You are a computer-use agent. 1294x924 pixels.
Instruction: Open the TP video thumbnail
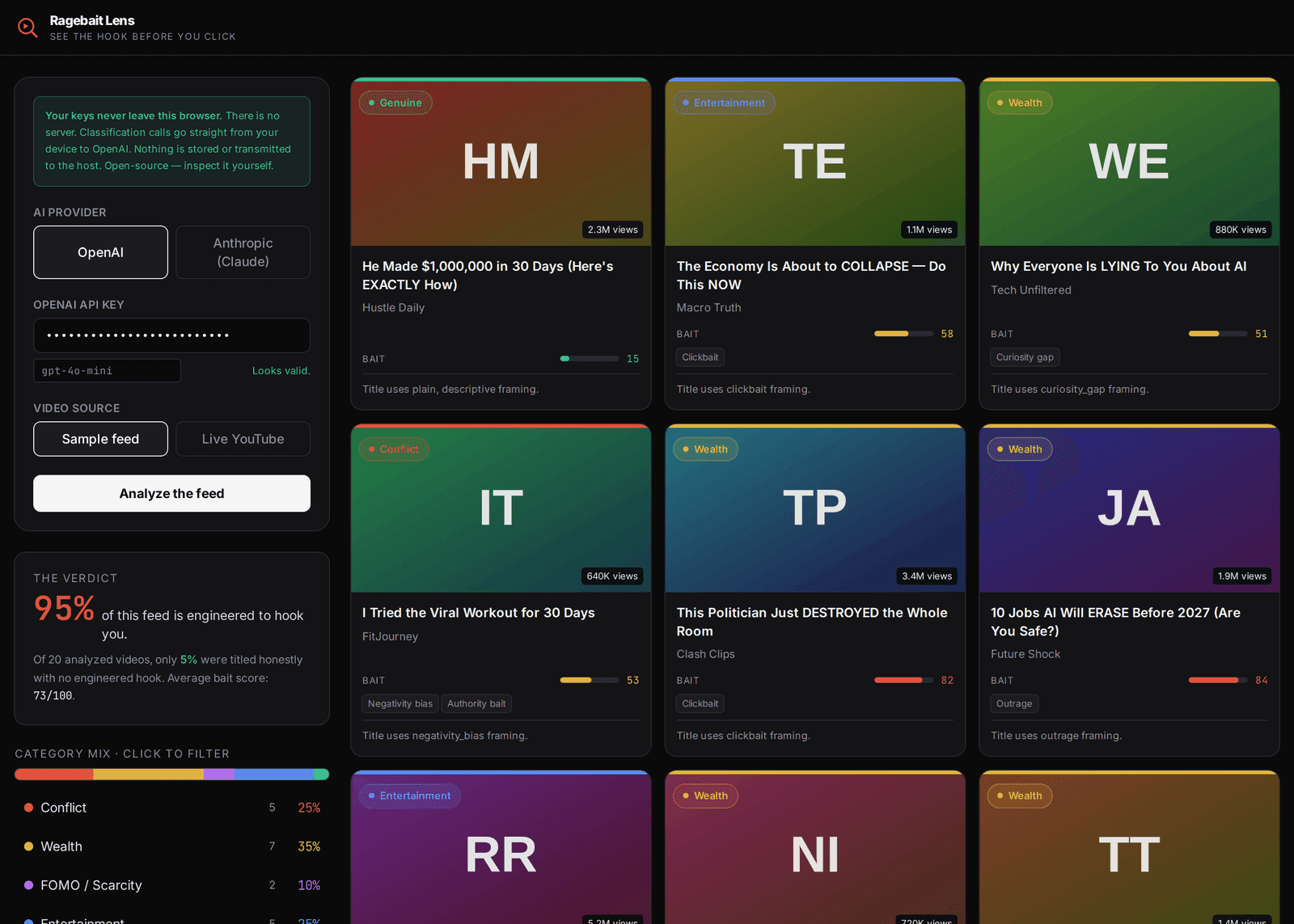tap(814, 508)
